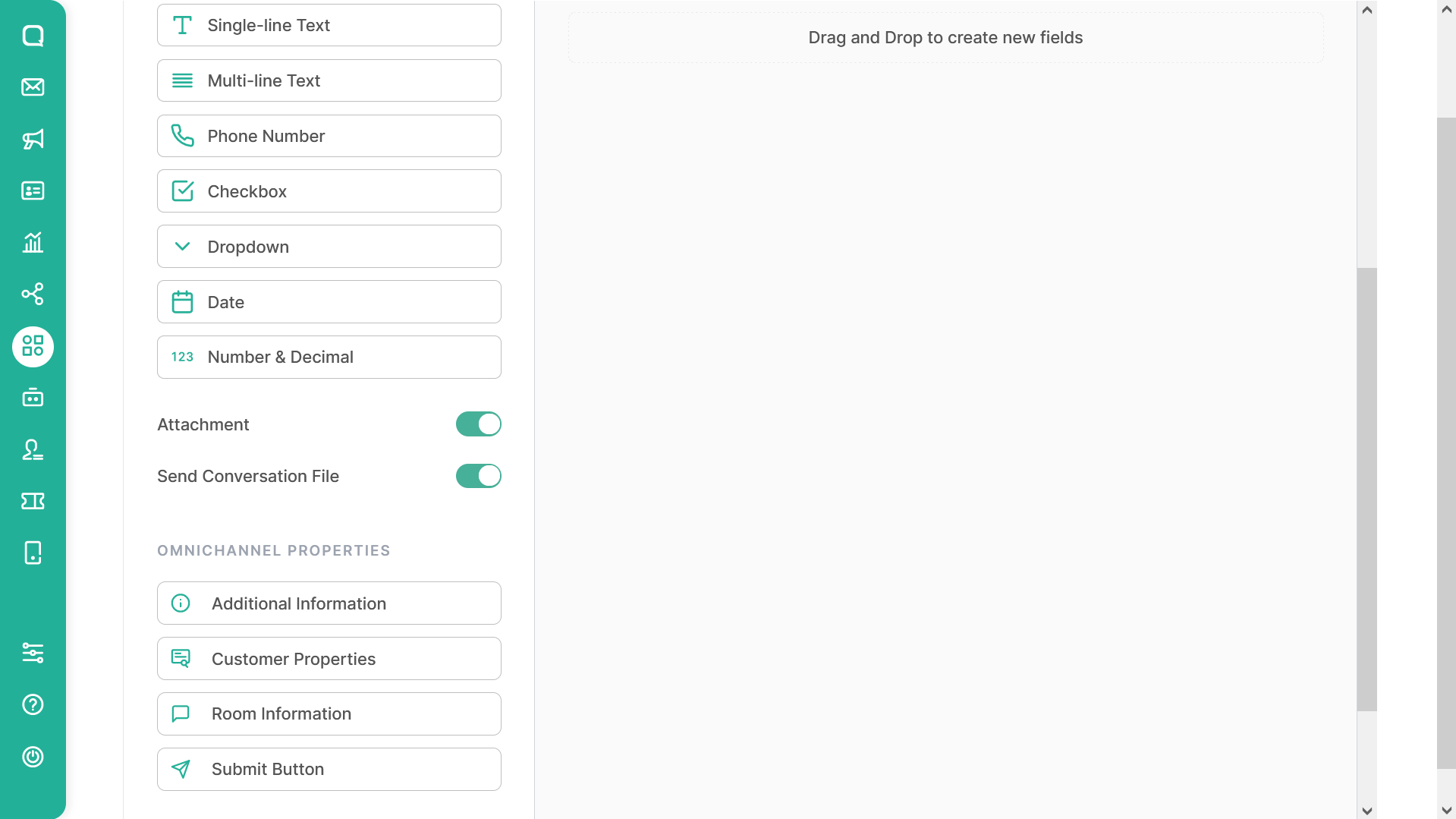Open the analytics chart sidebar icon
Image resolution: width=1456 pixels, height=819 pixels.
pyautogui.click(x=33, y=242)
